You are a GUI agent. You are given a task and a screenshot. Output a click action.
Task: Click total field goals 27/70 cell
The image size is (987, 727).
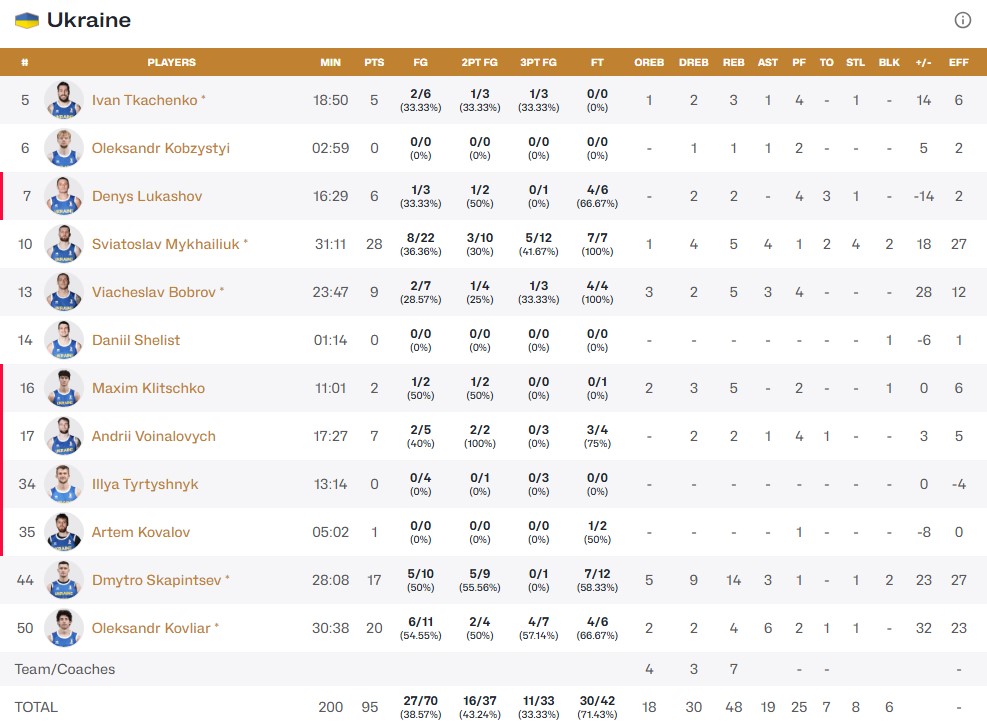click(420, 707)
